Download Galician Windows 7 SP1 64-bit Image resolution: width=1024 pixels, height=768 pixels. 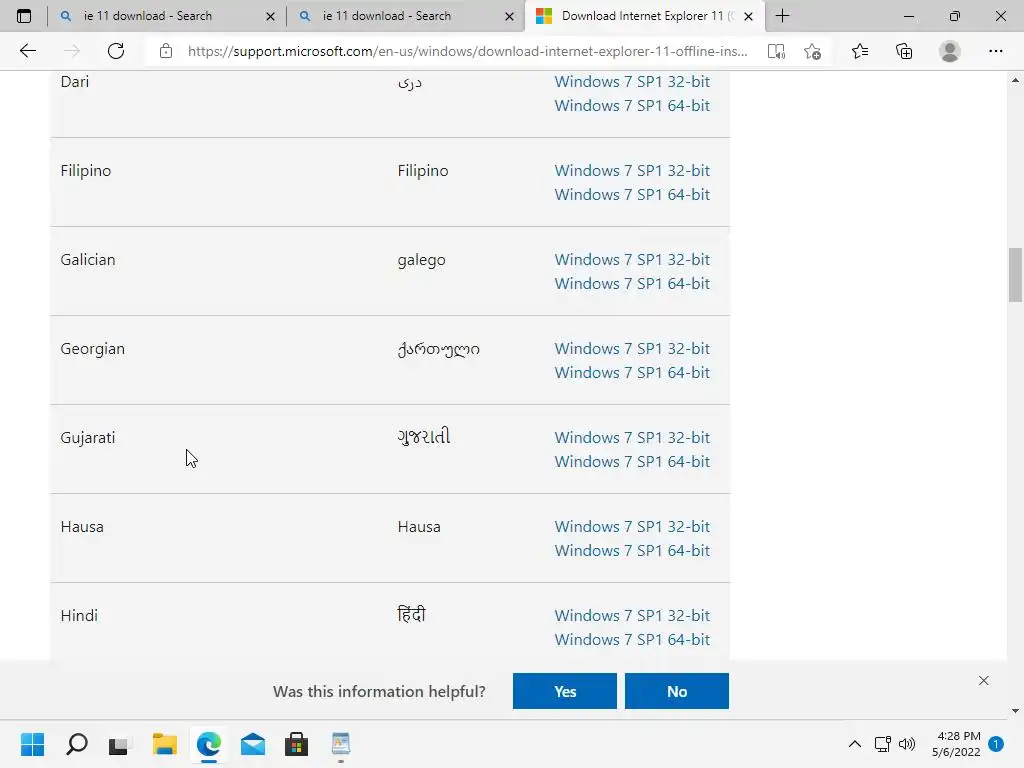tap(632, 283)
